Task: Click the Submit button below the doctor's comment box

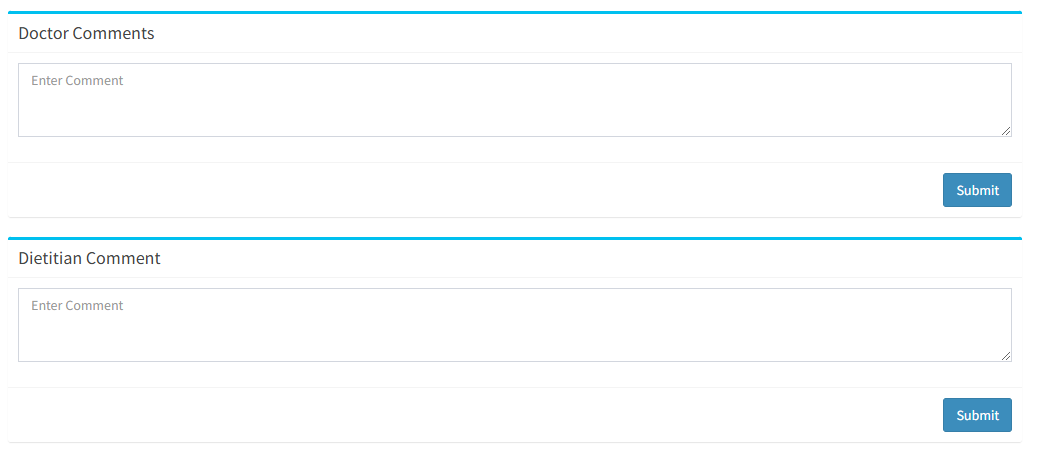Action: tap(977, 190)
